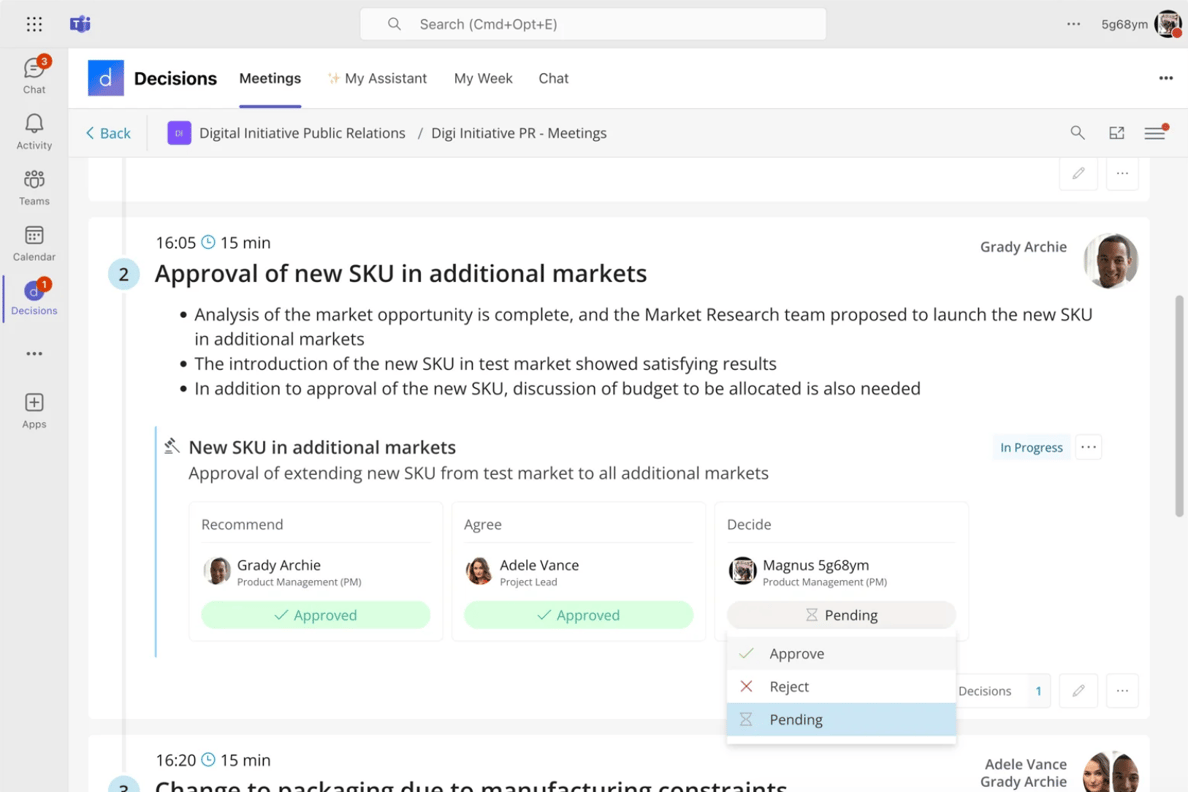Open Digital Initiative Public Relations breadcrumb
Screen dimensions: 1188x792
(302, 133)
